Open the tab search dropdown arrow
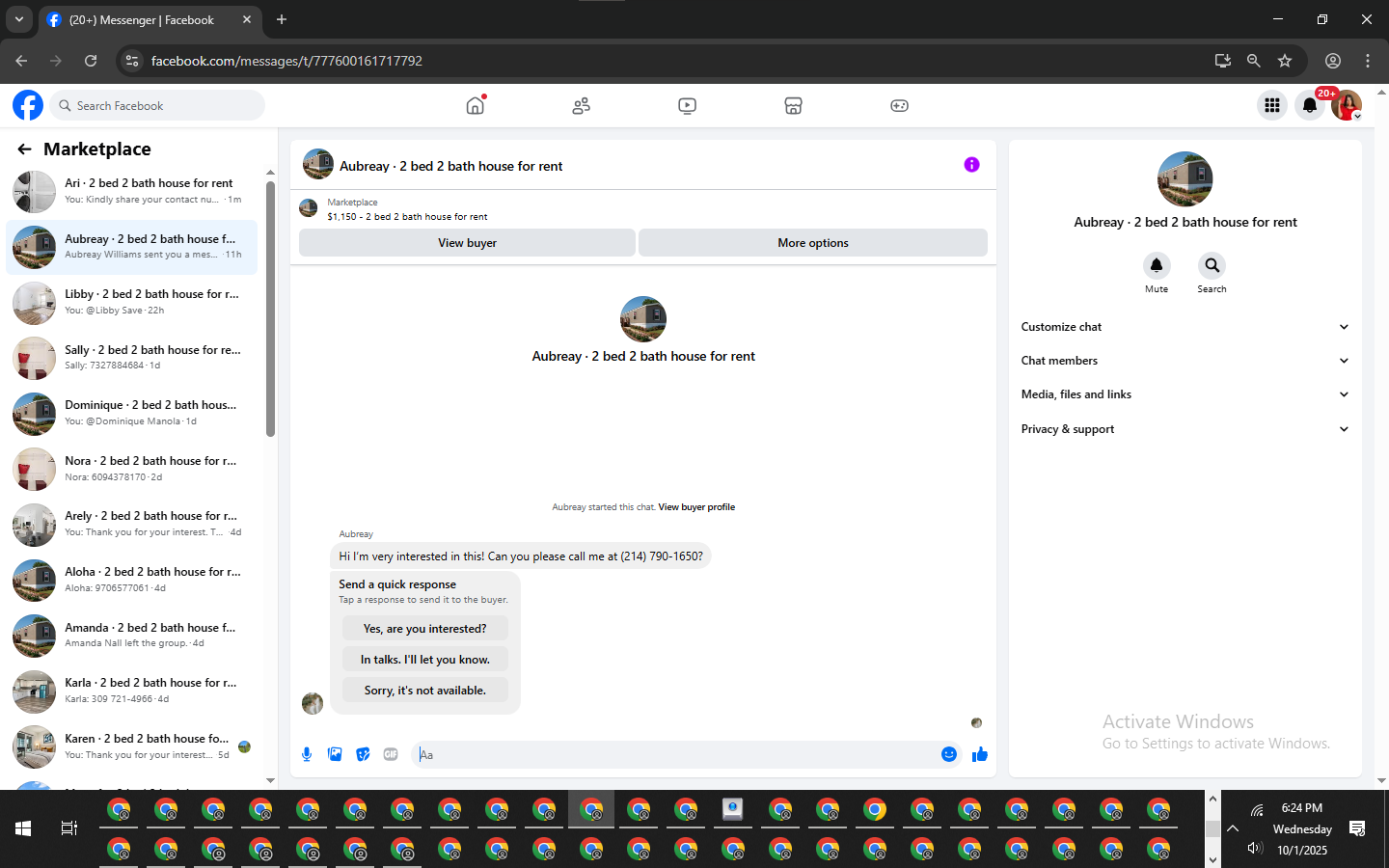The image size is (1389, 868). pos(18,19)
